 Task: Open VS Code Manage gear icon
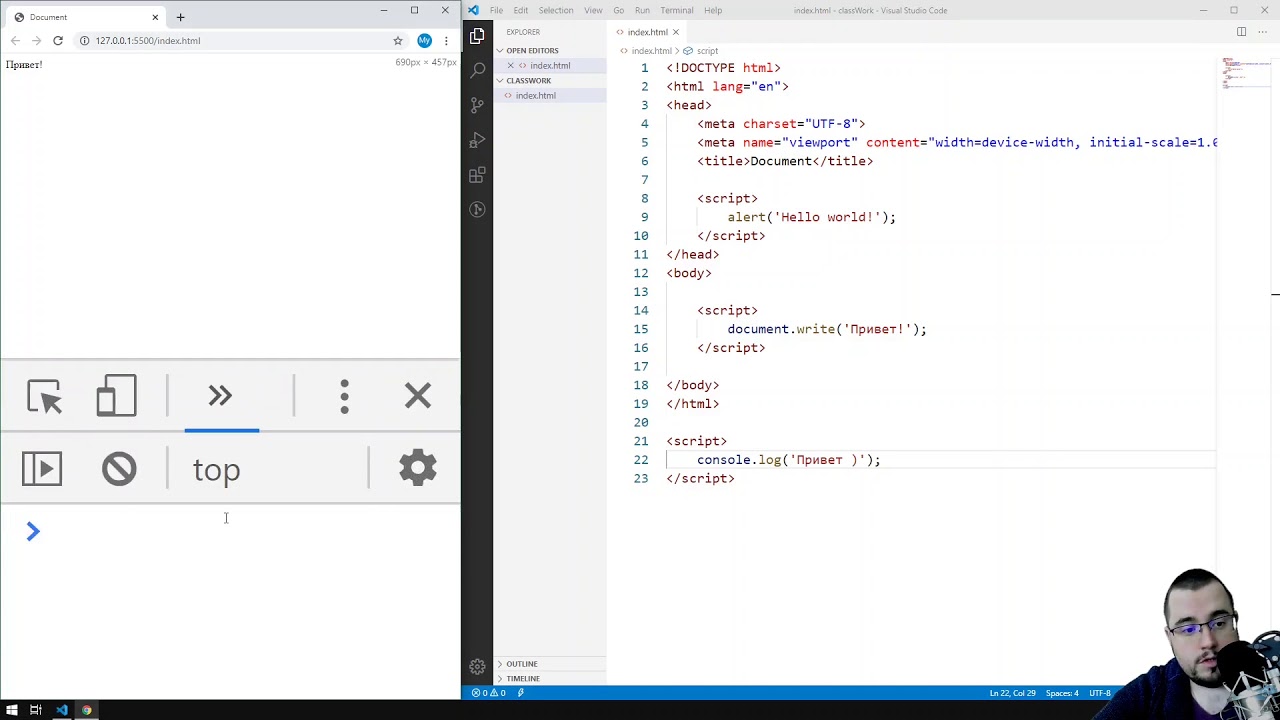pyautogui.click(x=477, y=666)
